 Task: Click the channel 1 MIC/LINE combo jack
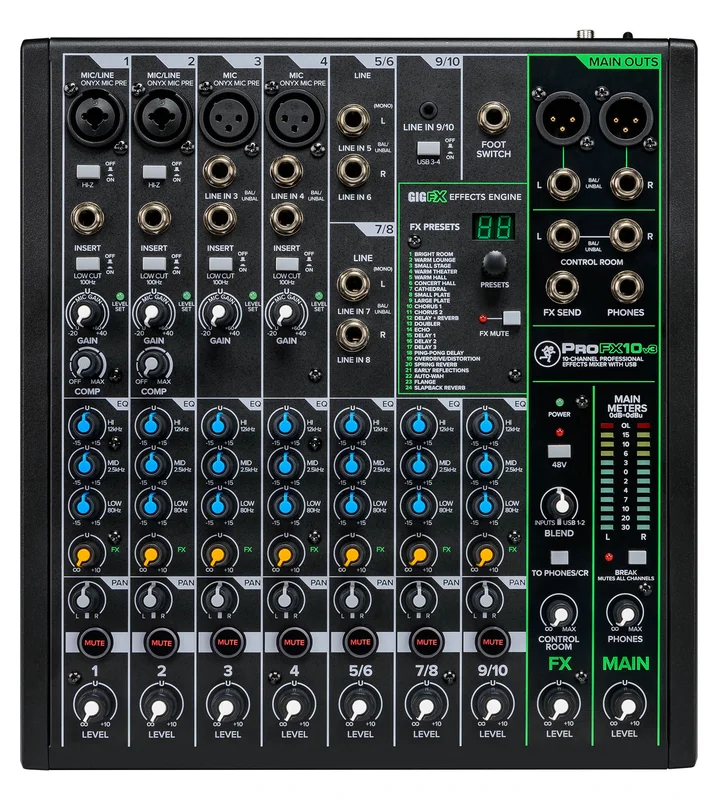(95, 118)
